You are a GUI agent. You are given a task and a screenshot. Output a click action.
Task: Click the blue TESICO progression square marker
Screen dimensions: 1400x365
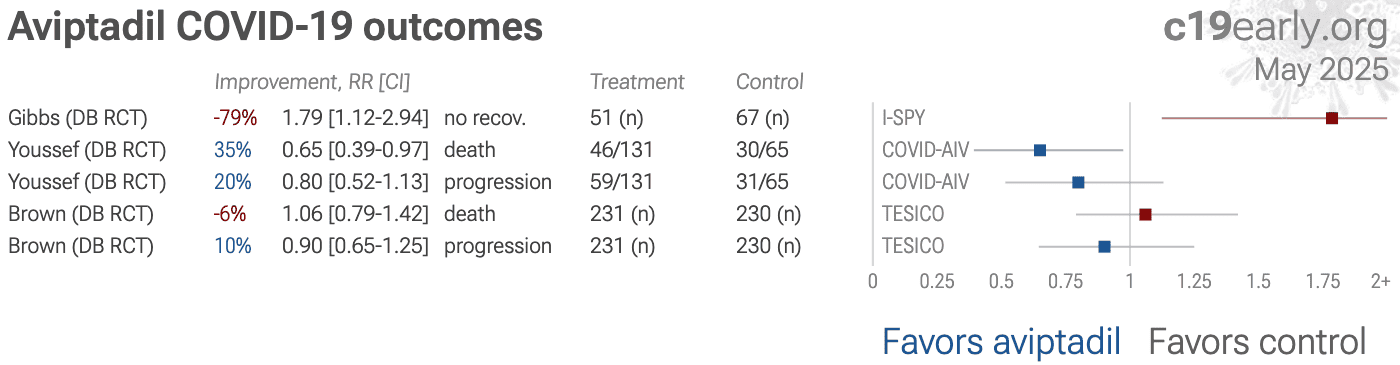tap(1104, 246)
